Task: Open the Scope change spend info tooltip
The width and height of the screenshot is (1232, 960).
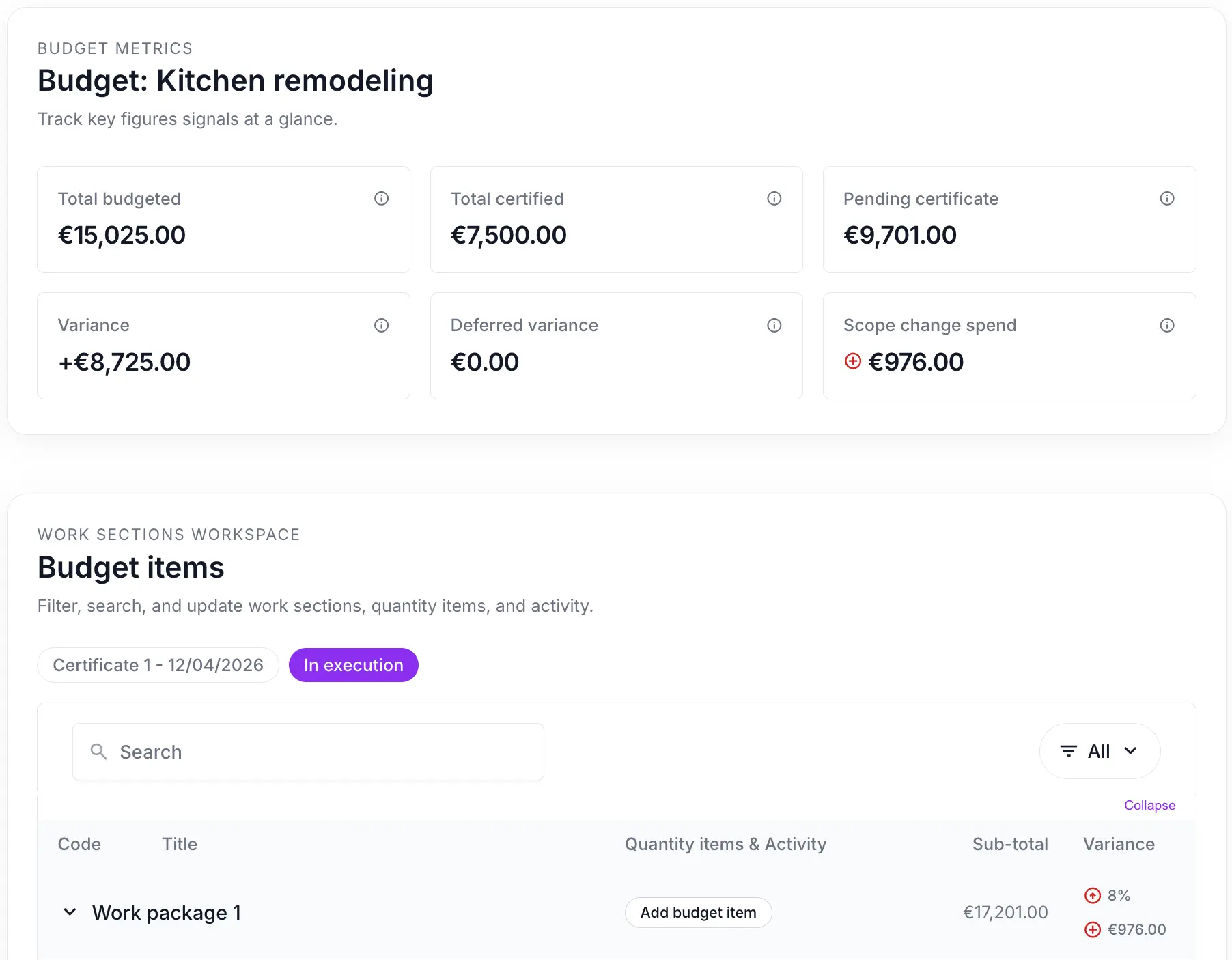Action: 1167,326
